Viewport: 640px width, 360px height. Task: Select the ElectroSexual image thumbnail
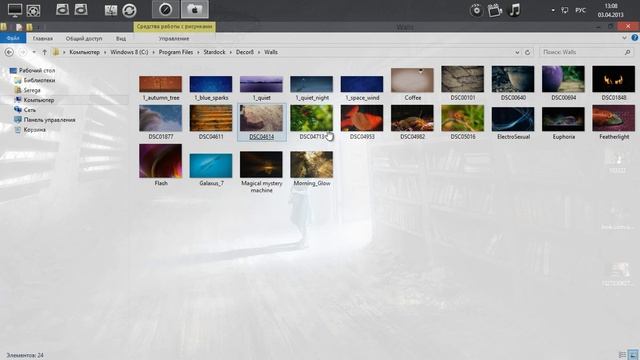pyautogui.click(x=513, y=119)
